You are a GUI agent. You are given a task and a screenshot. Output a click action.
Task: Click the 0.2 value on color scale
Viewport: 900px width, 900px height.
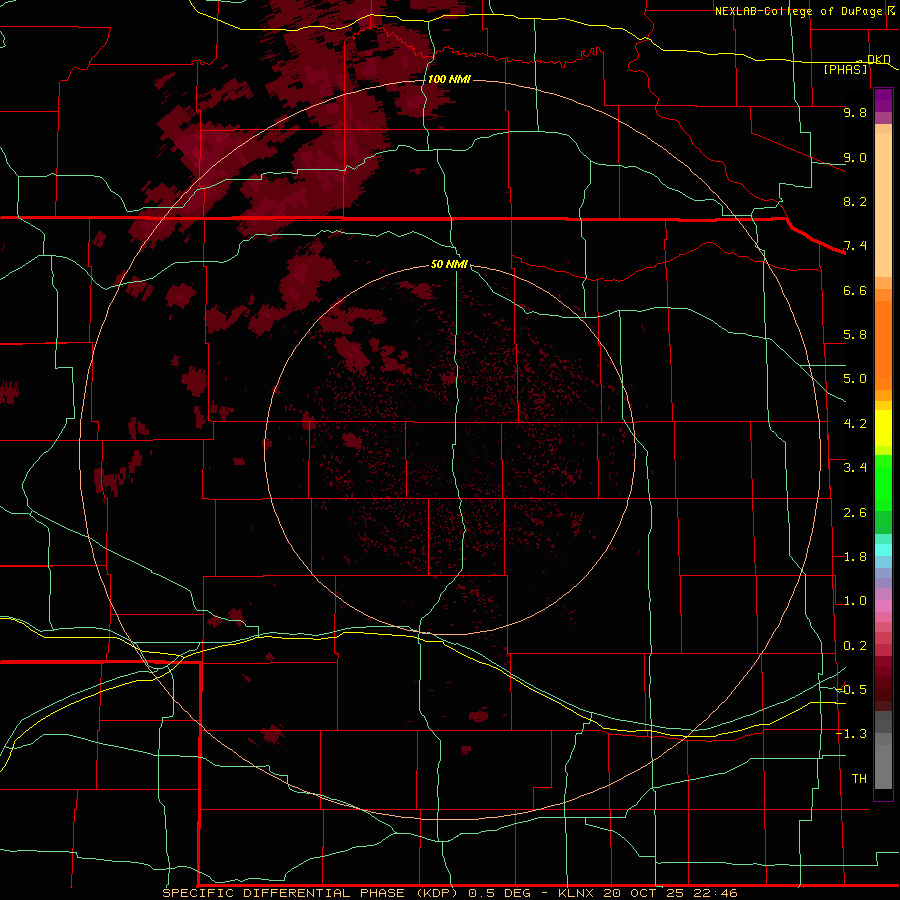click(x=855, y=646)
